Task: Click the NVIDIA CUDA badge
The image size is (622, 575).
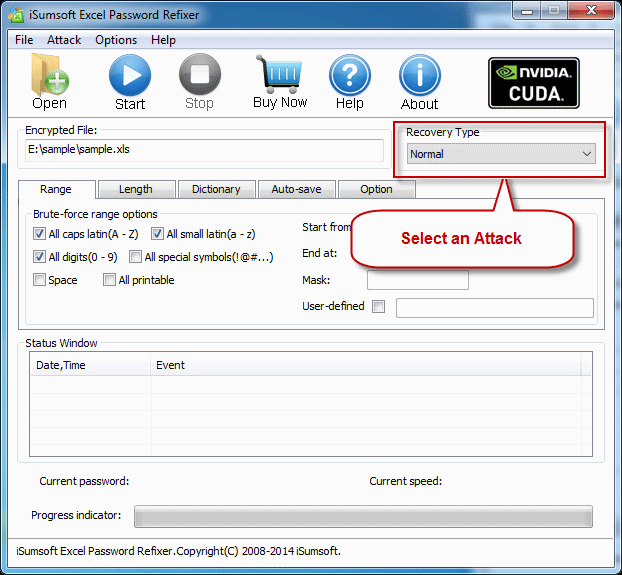Action: (534, 83)
